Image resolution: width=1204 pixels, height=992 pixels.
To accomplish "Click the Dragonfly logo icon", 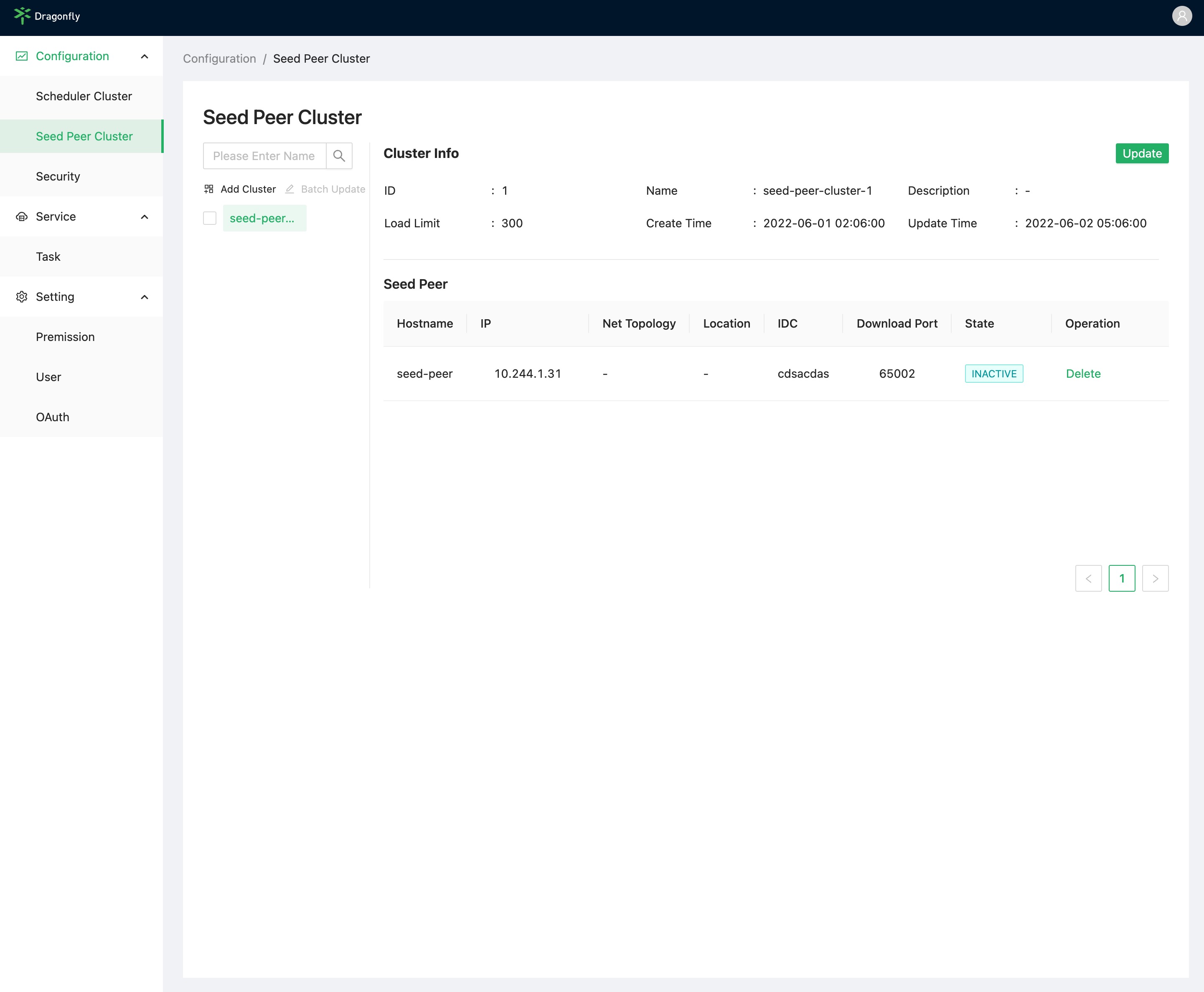I will 19,15.
